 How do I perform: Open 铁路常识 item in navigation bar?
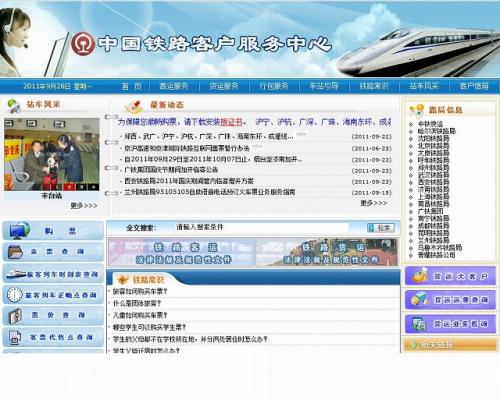[x=374, y=86]
